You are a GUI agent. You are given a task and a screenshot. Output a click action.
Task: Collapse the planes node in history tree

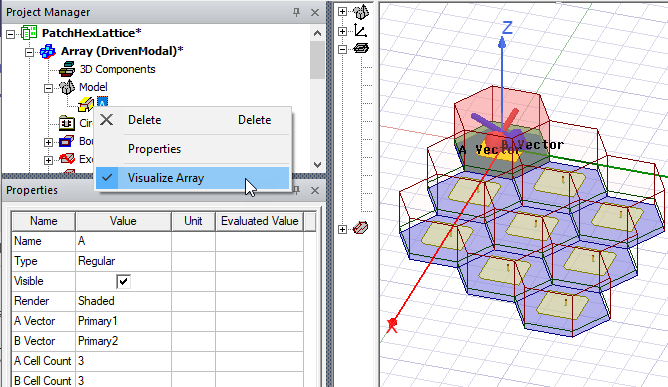click(343, 49)
